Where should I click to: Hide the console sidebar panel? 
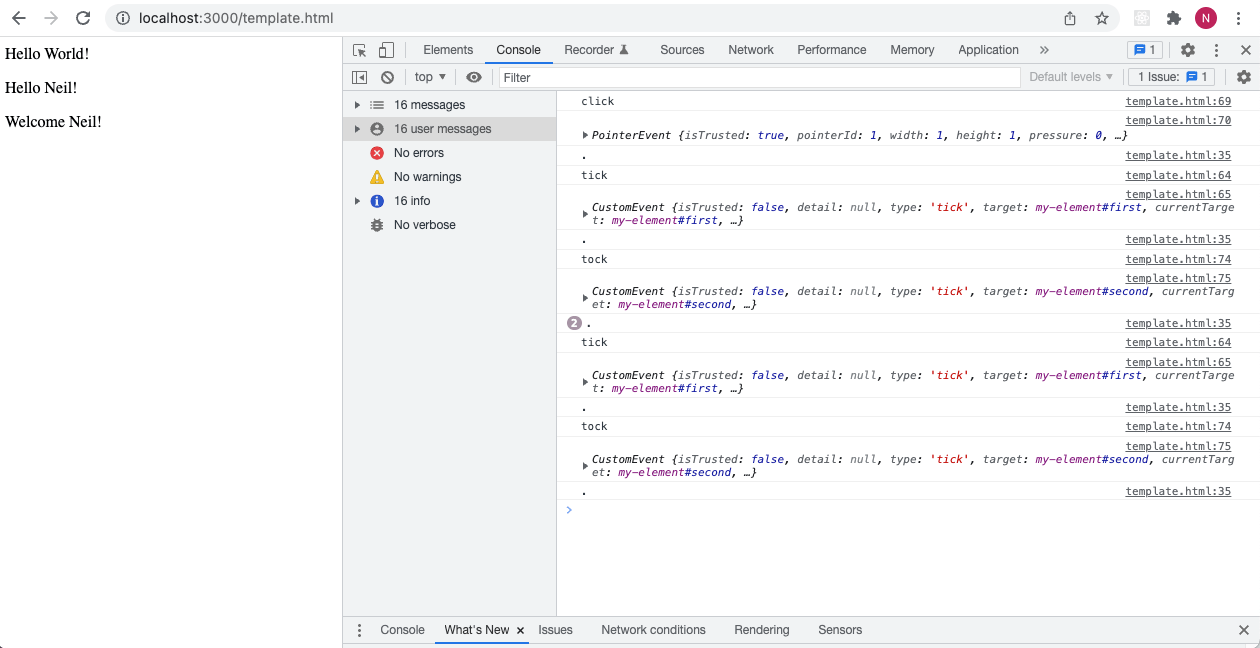(x=360, y=77)
